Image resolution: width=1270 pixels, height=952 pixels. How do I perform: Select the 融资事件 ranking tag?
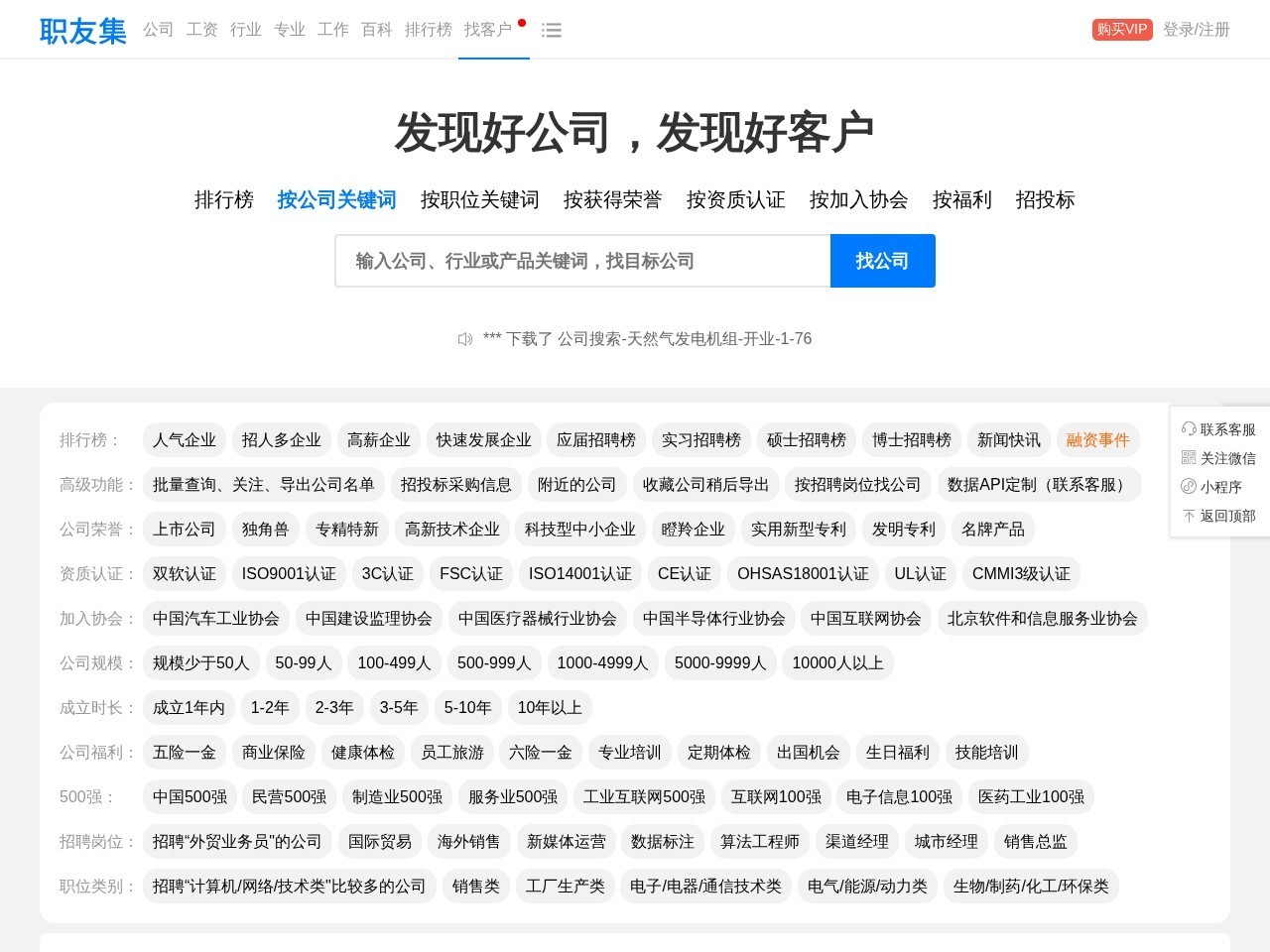1098,440
